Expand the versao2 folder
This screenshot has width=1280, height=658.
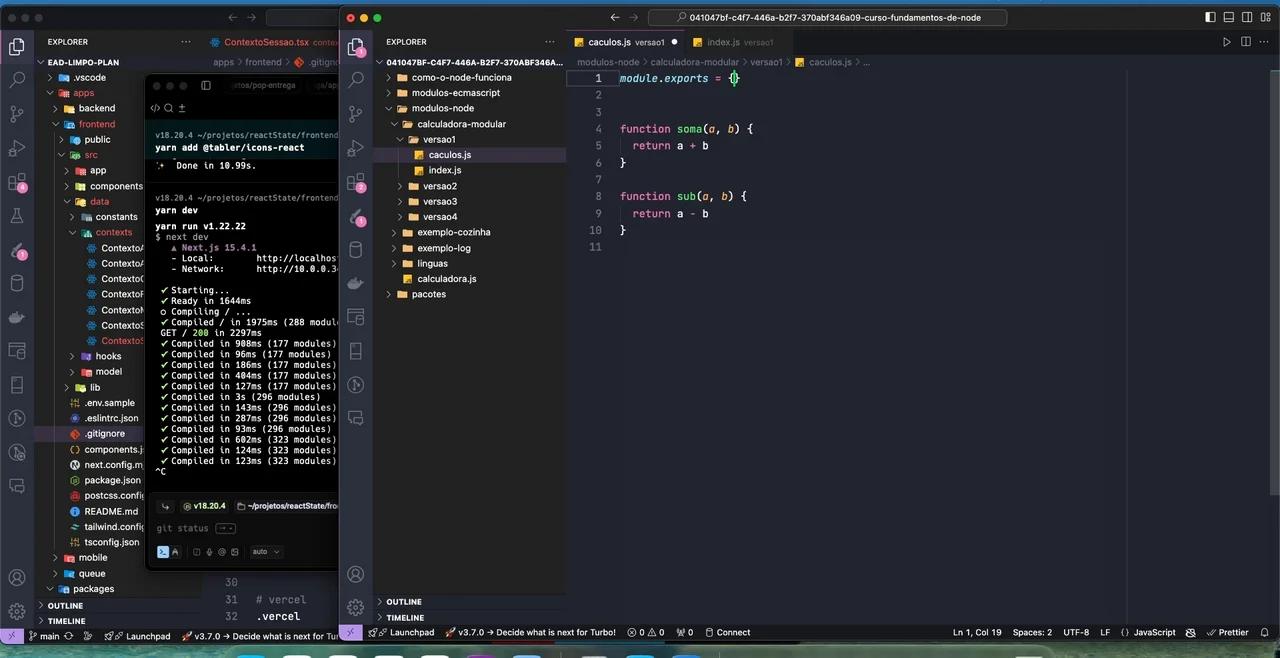(x=440, y=186)
